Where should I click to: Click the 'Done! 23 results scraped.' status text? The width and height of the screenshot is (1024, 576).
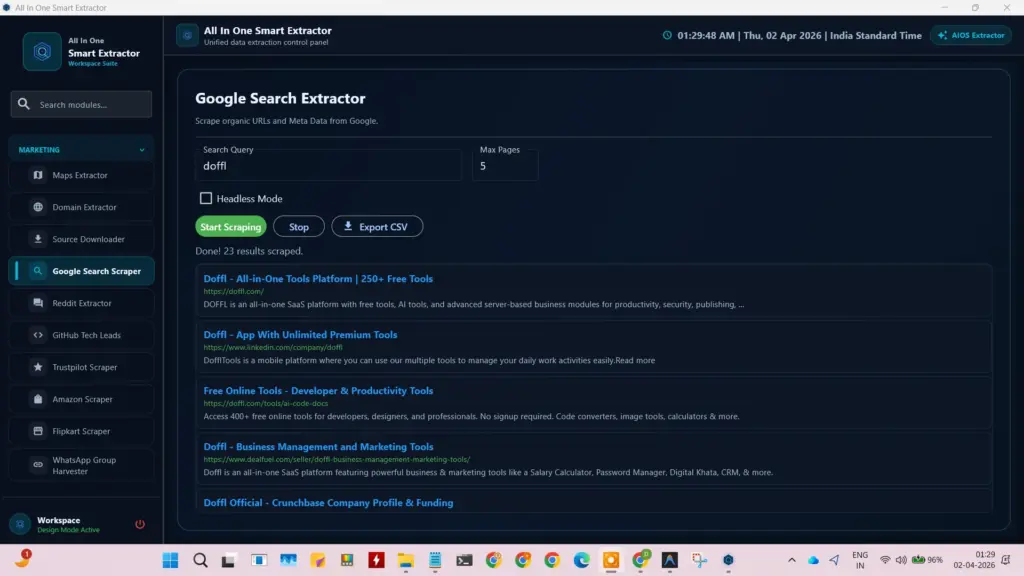pyautogui.click(x=249, y=251)
